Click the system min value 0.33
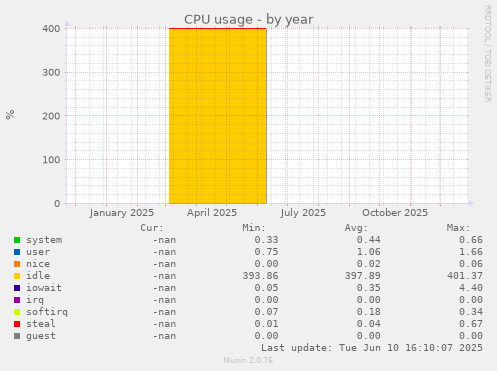Viewport: 497px width, 371px height. tap(266, 240)
